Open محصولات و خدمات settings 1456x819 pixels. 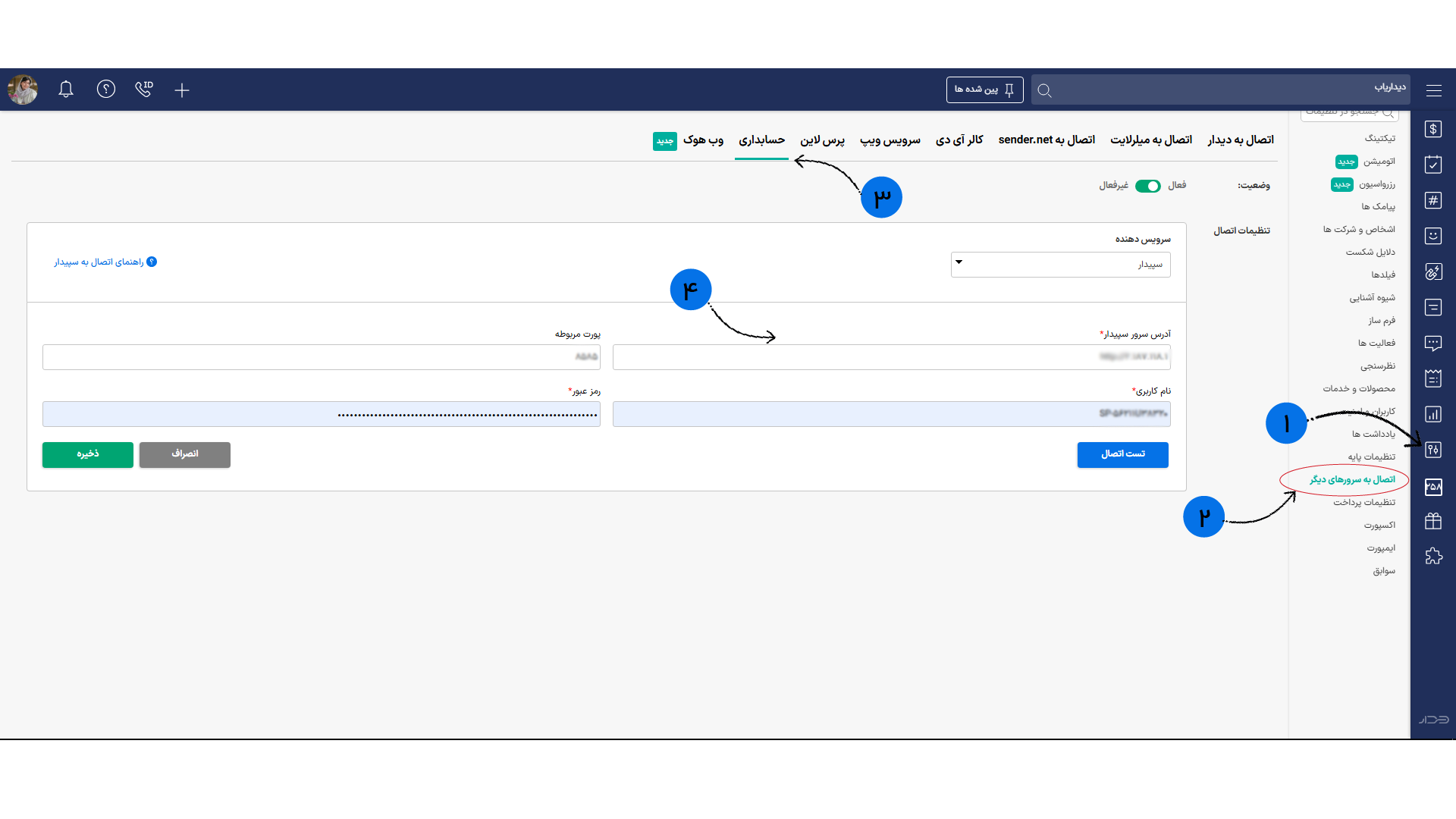pos(1359,389)
